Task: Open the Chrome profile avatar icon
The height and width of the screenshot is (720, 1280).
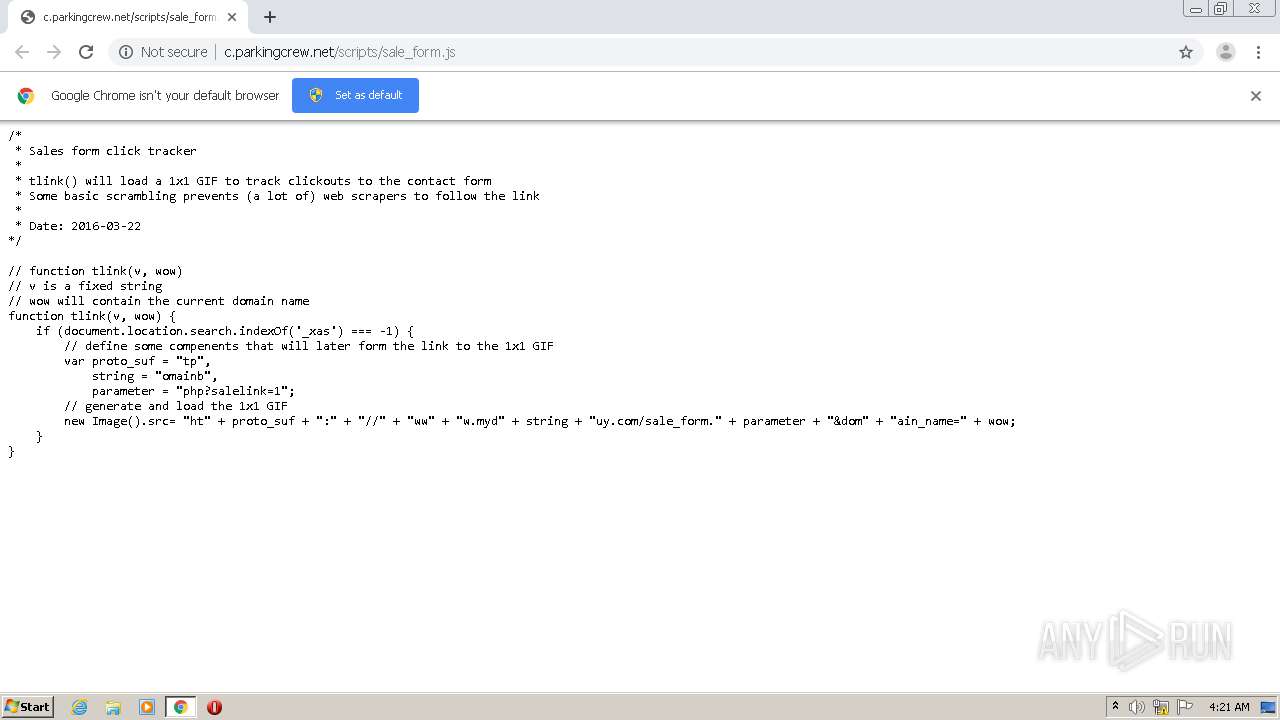Action: point(1226,52)
